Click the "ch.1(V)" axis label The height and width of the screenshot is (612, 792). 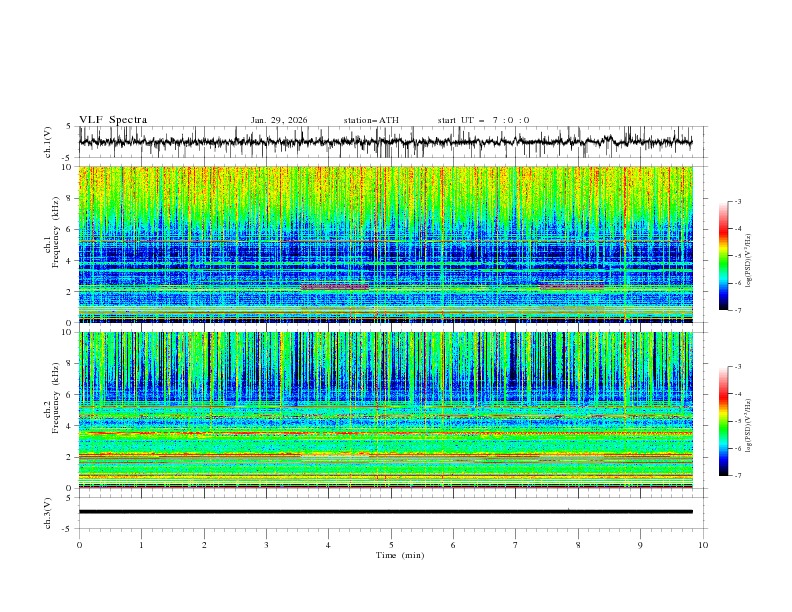pos(48,142)
